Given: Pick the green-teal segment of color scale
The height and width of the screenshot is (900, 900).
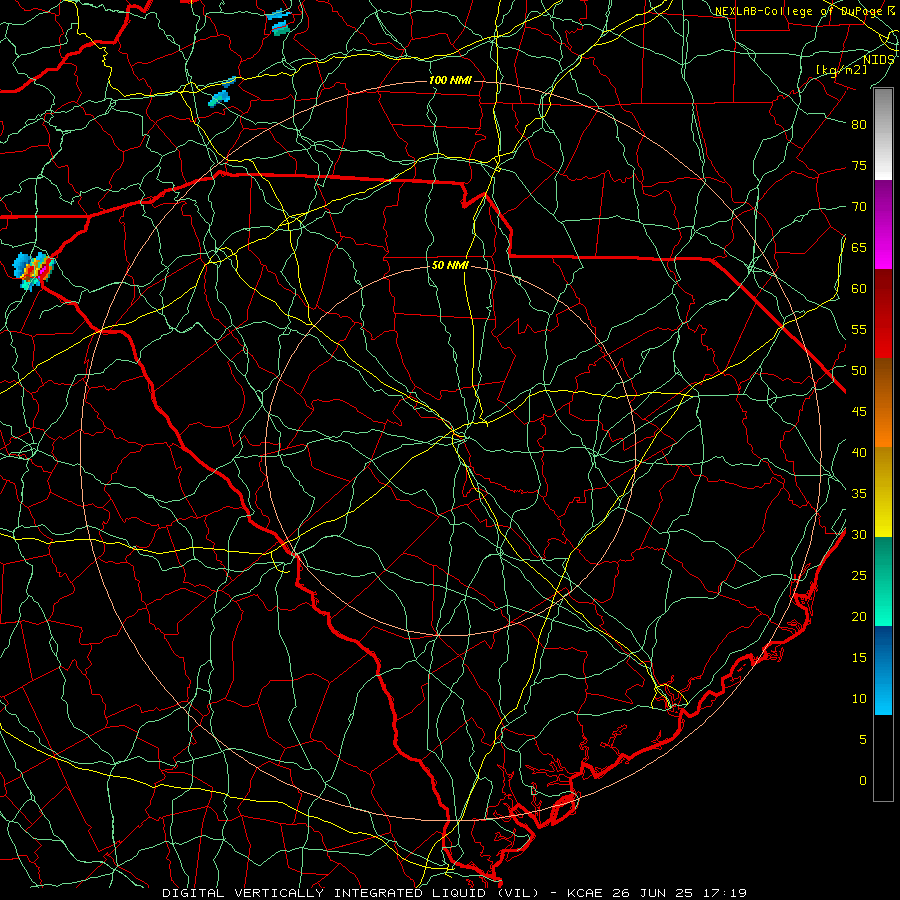Looking at the screenshot, I should coord(883,581).
